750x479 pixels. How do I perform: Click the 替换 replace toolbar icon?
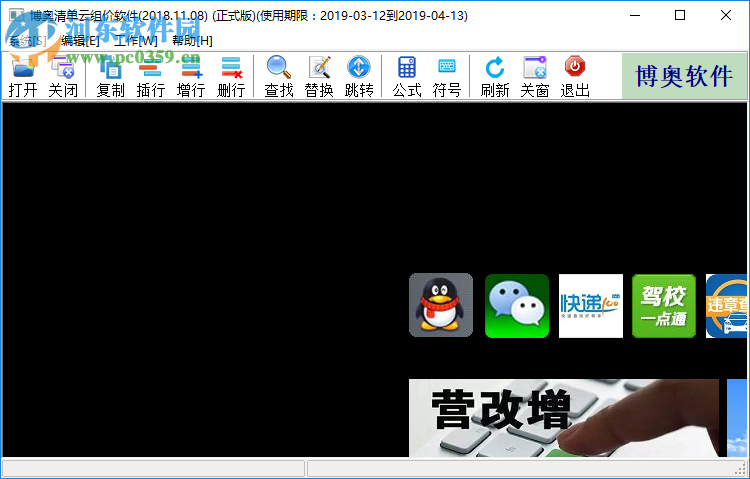point(319,77)
